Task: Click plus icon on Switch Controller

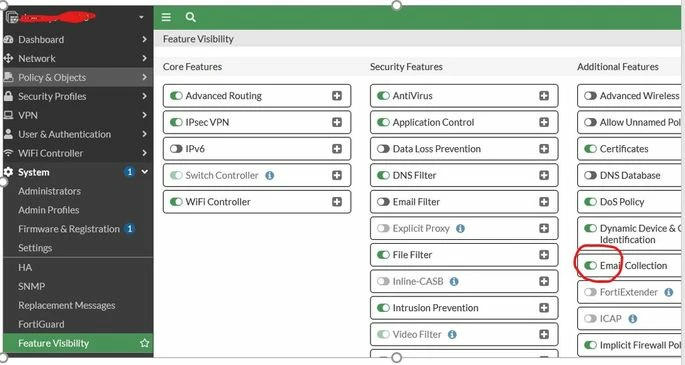Action: 337,176
